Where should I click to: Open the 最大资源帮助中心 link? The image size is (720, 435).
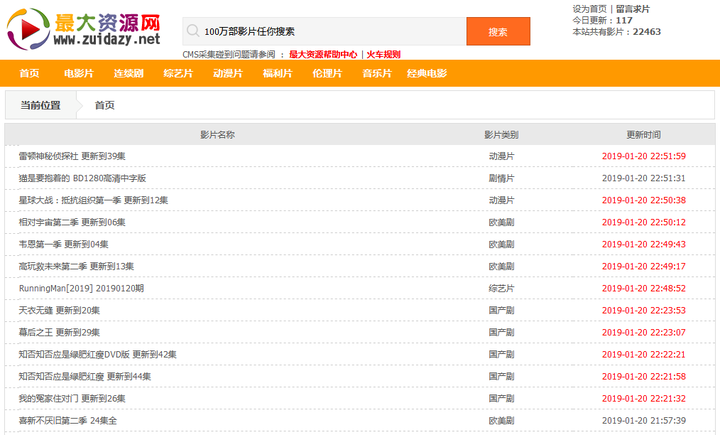(323, 54)
